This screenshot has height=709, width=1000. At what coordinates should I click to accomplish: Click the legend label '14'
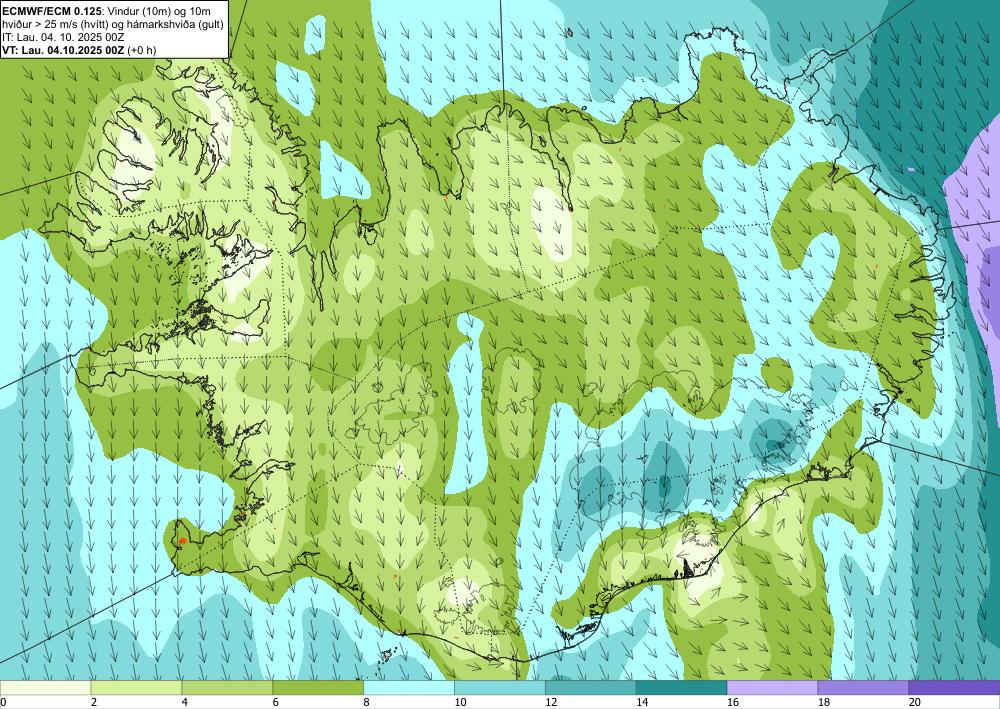click(642, 703)
